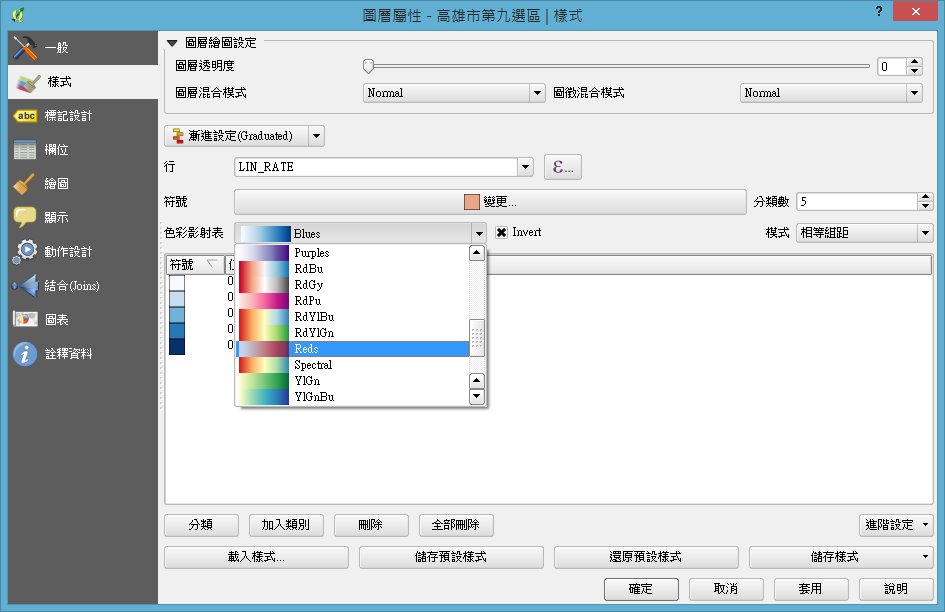Pick the Spectral color ramp option

coord(352,365)
